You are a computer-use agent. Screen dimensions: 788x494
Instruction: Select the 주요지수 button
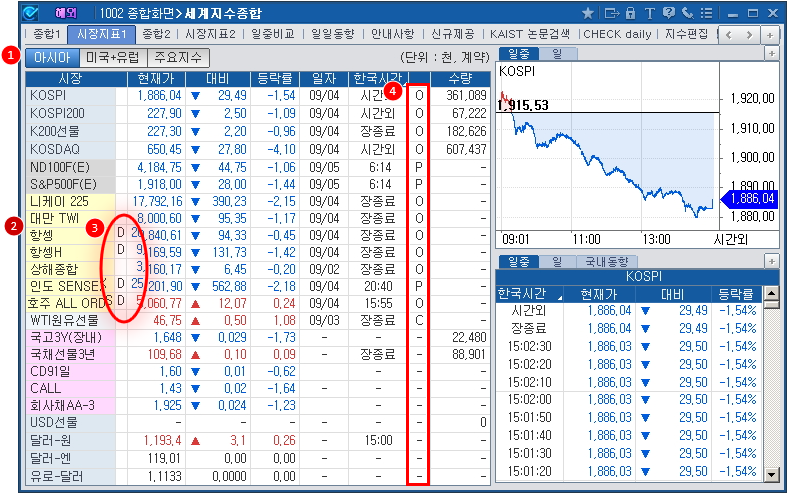coord(178,57)
